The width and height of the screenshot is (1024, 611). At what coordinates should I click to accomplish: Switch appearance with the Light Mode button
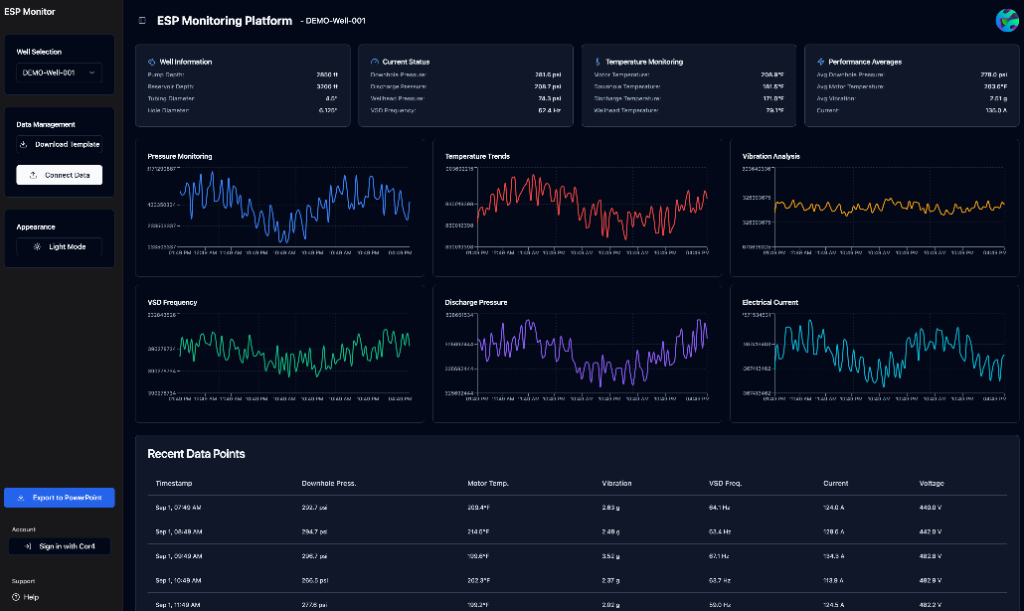tap(59, 247)
